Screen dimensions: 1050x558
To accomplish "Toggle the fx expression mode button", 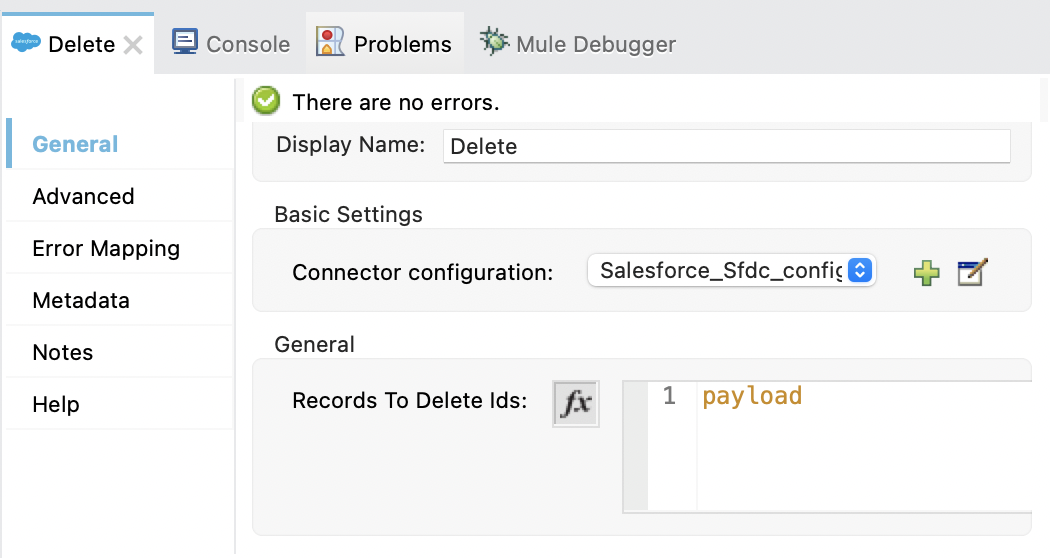I will pyautogui.click(x=575, y=403).
